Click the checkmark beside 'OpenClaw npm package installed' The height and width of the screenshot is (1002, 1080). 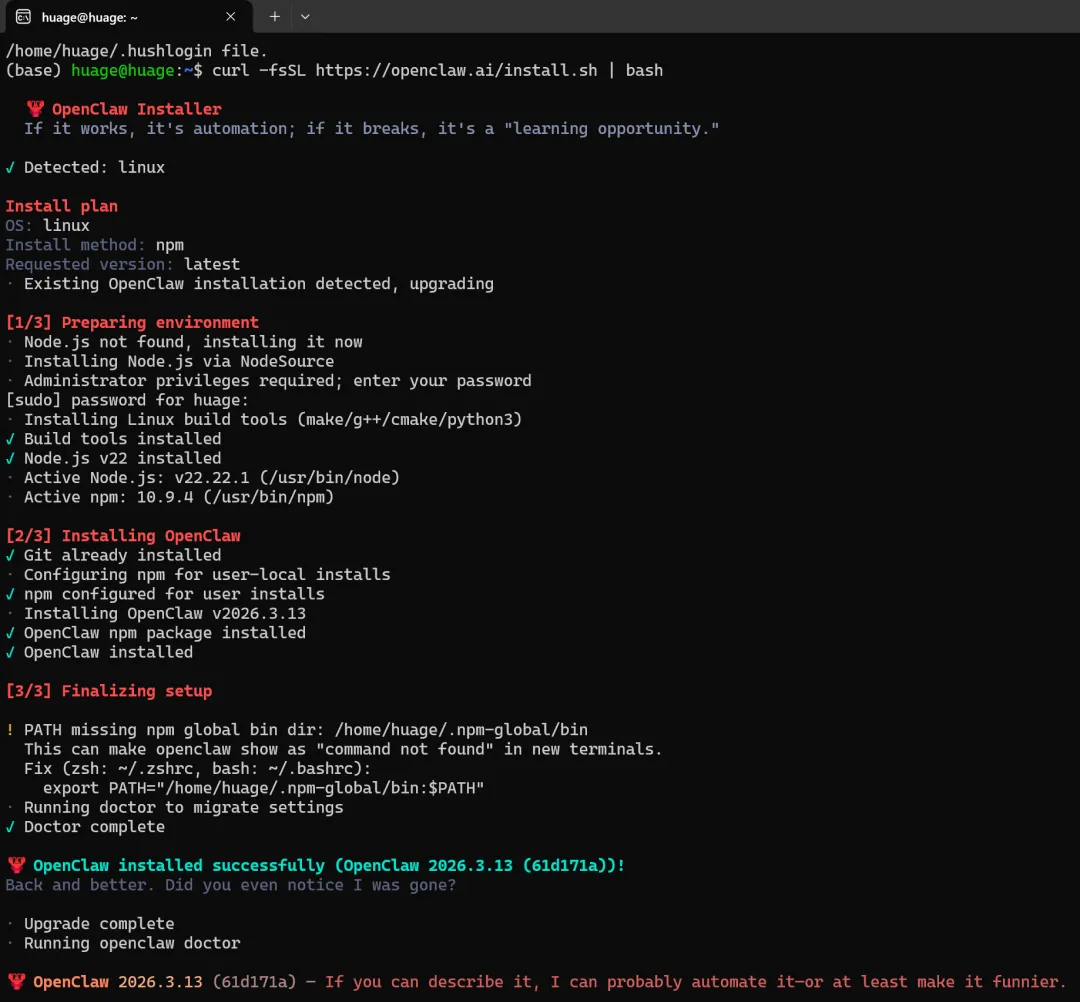pyautogui.click(x=10, y=633)
